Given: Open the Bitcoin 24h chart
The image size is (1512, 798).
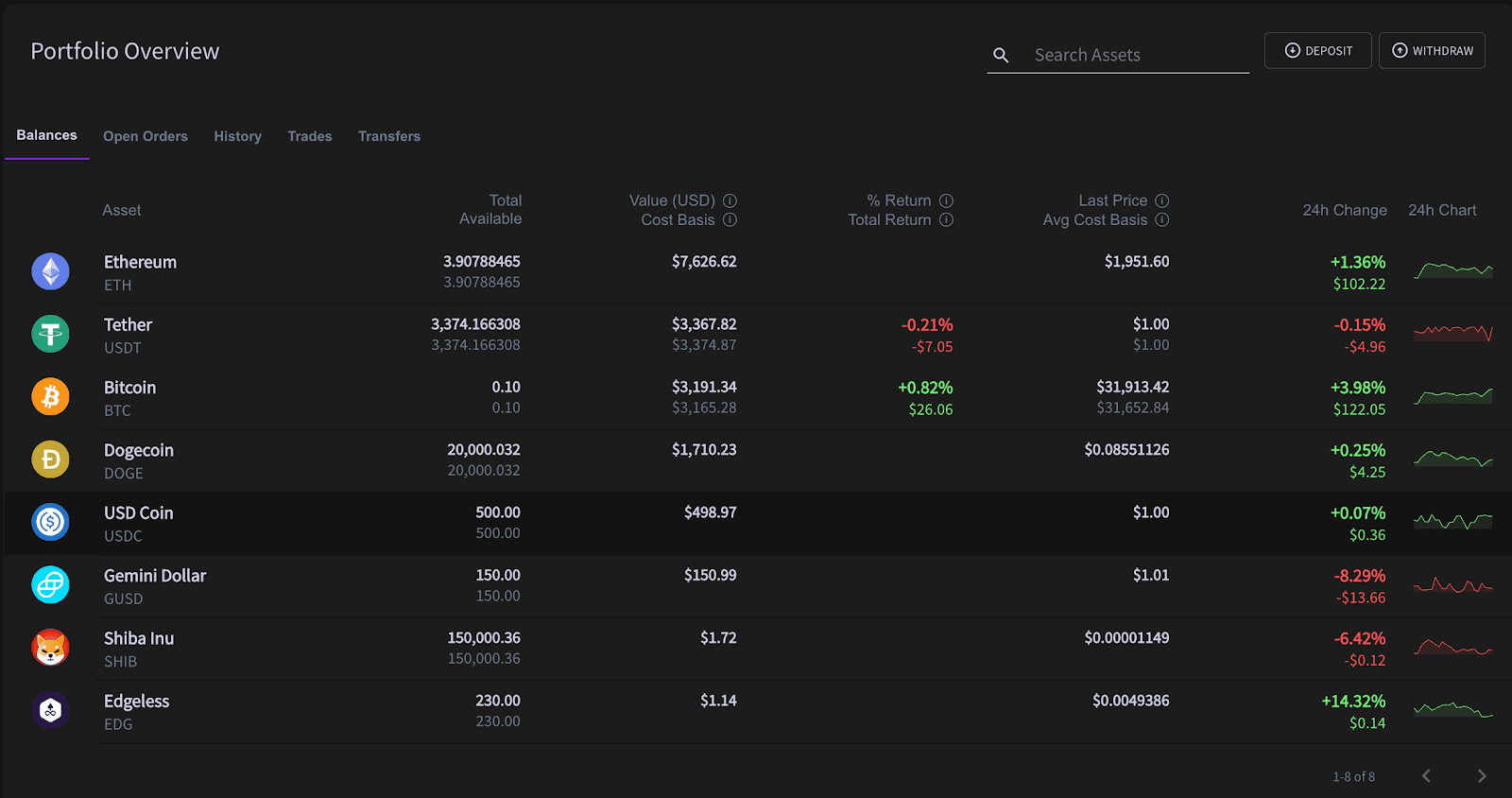Looking at the screenshot, I should tap(1453, 396).
